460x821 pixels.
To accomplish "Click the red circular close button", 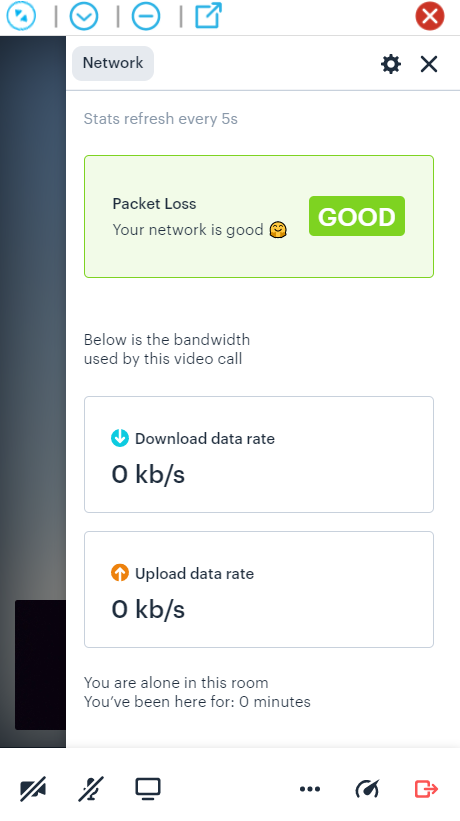I will coord(430,16).
